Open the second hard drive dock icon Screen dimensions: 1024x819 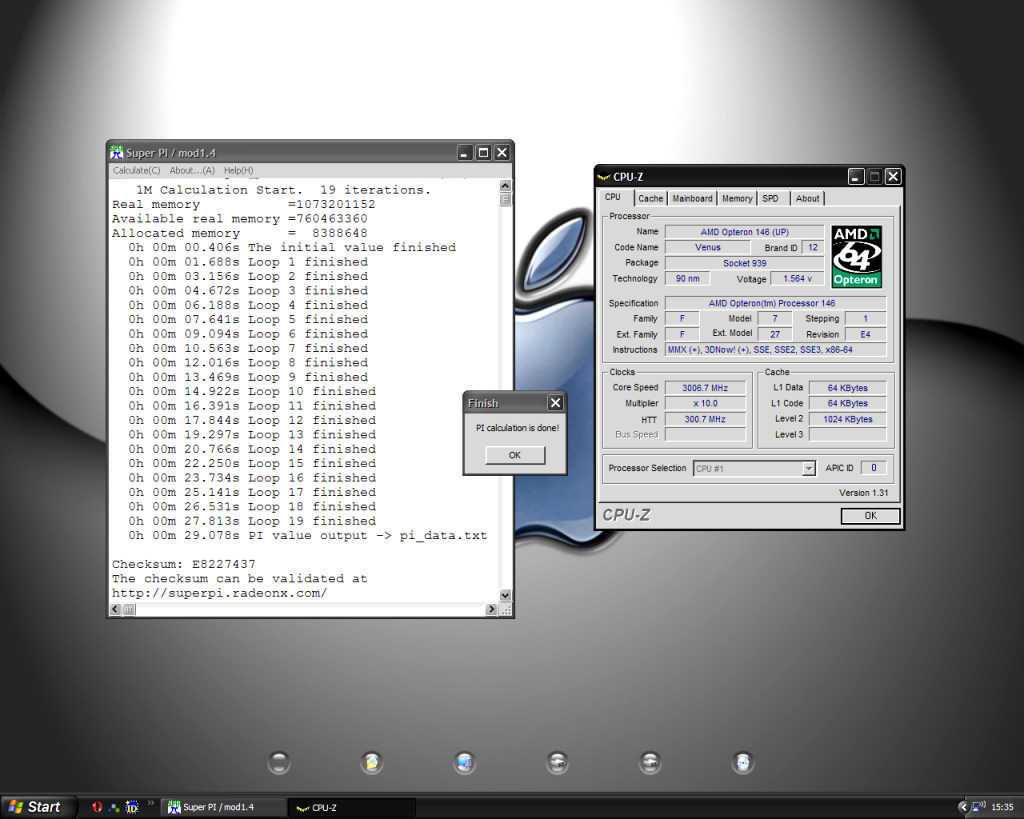[650, 762]
